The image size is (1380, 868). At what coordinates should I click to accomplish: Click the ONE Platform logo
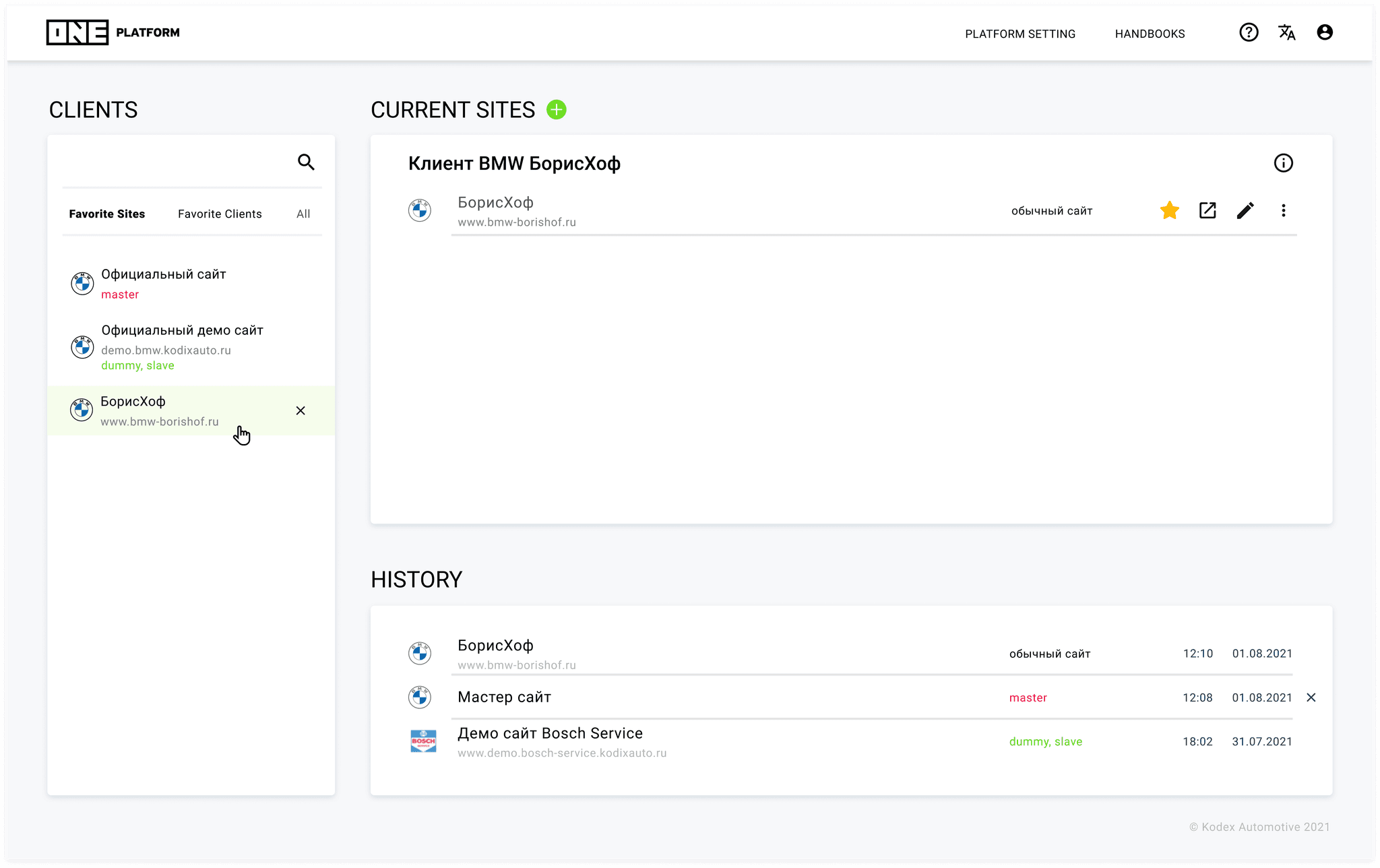[113, 32]
